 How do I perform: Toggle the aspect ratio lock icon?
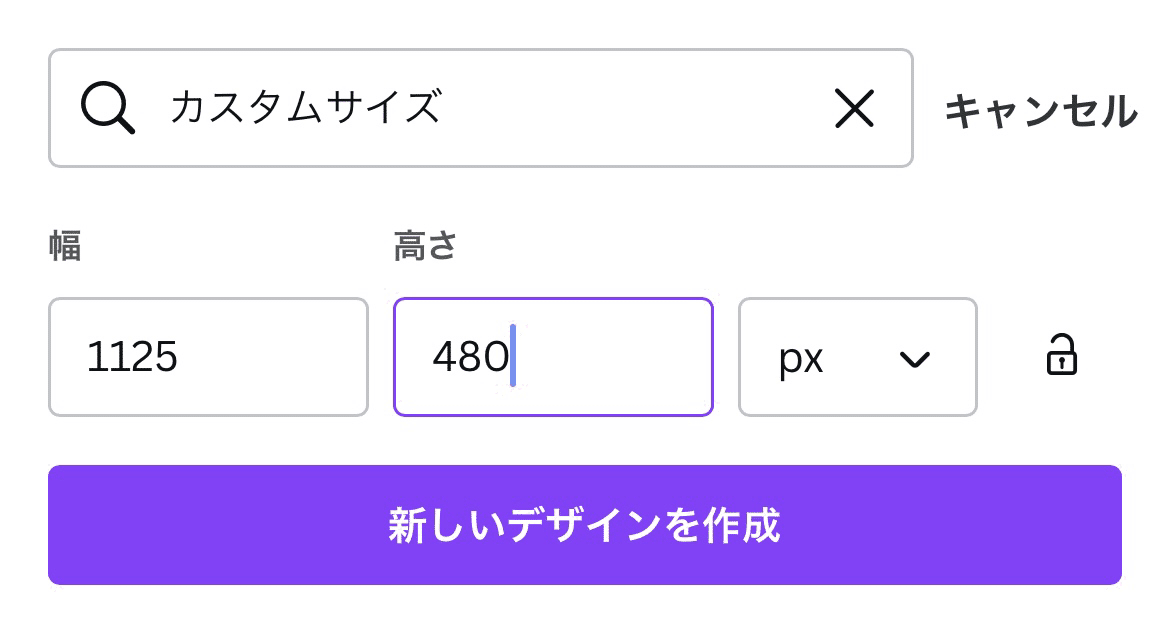1061,354
